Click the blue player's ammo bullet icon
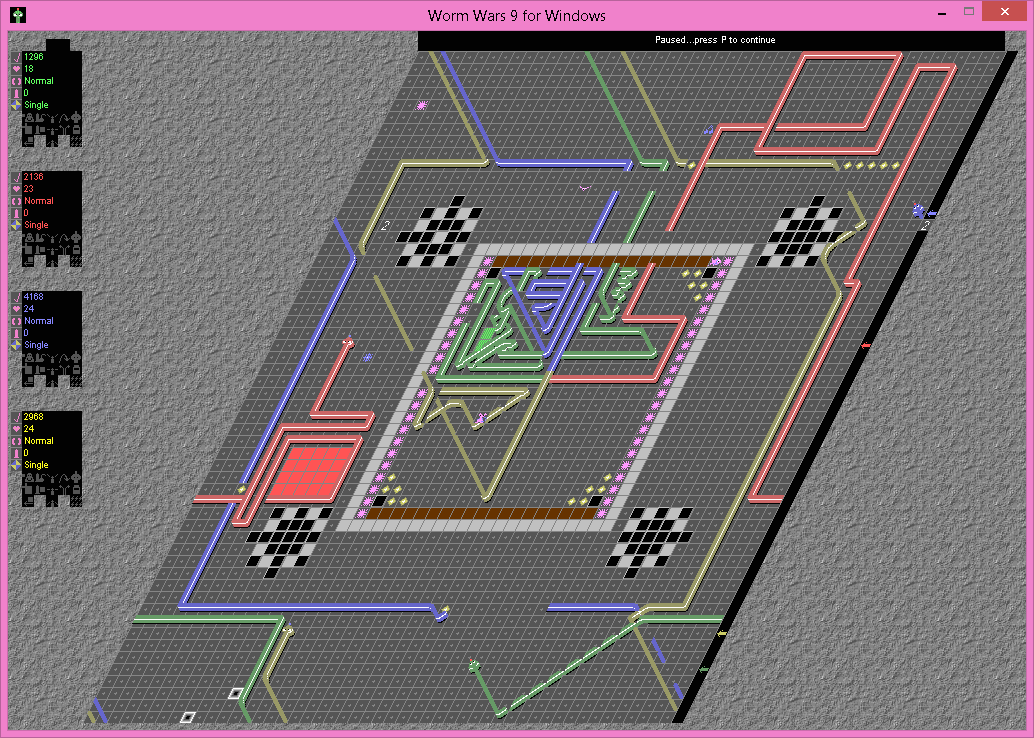 [16, 333]
